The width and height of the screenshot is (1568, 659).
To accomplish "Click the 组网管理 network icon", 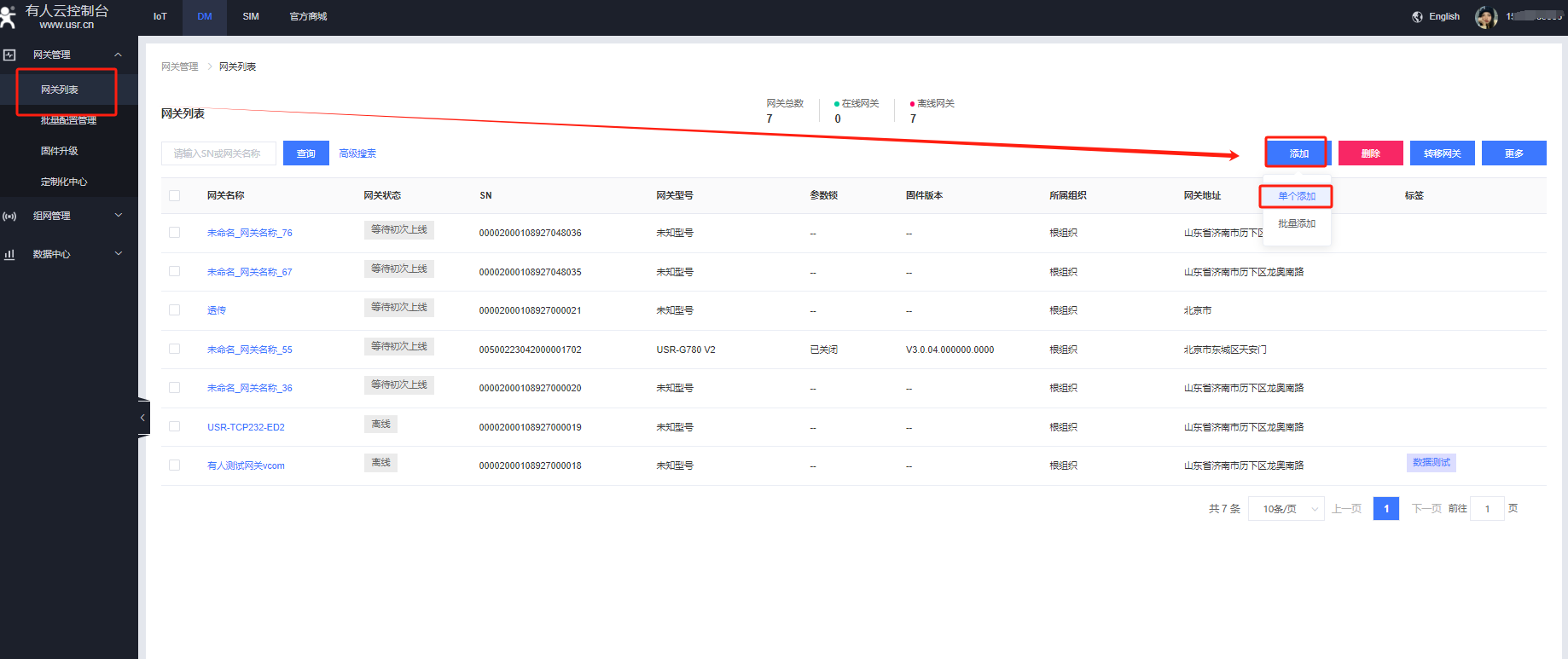I will (9, 217).
